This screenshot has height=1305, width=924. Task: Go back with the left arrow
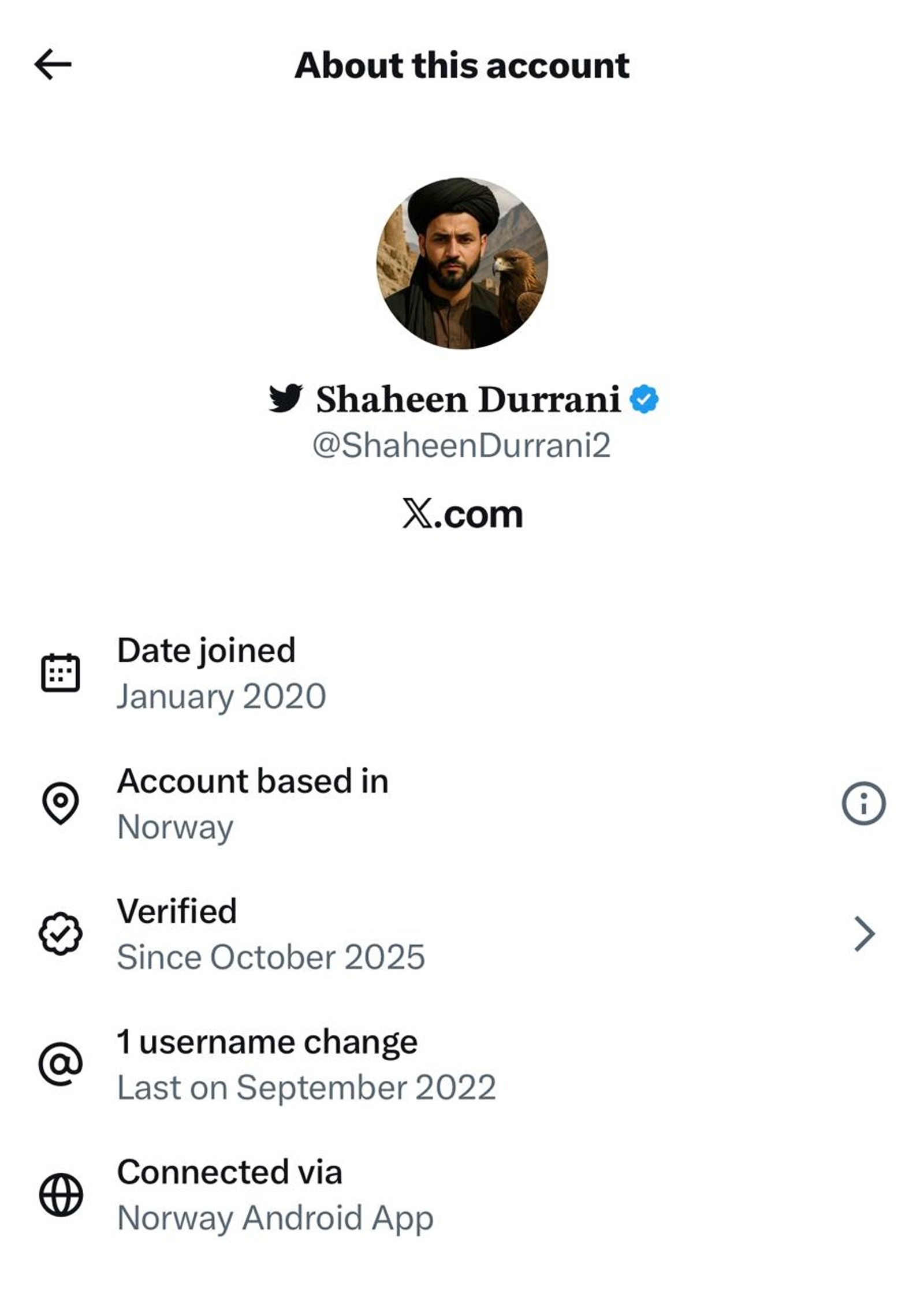[x=53, y=64]
